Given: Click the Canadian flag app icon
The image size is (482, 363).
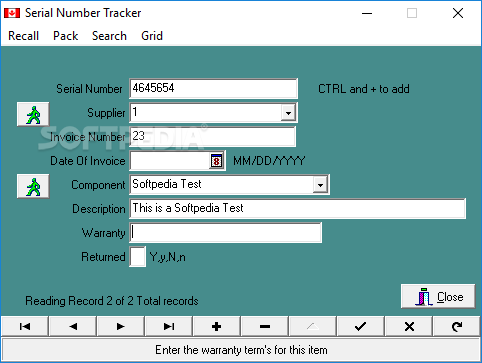Looking at the screenshot, I should (12, 13).
